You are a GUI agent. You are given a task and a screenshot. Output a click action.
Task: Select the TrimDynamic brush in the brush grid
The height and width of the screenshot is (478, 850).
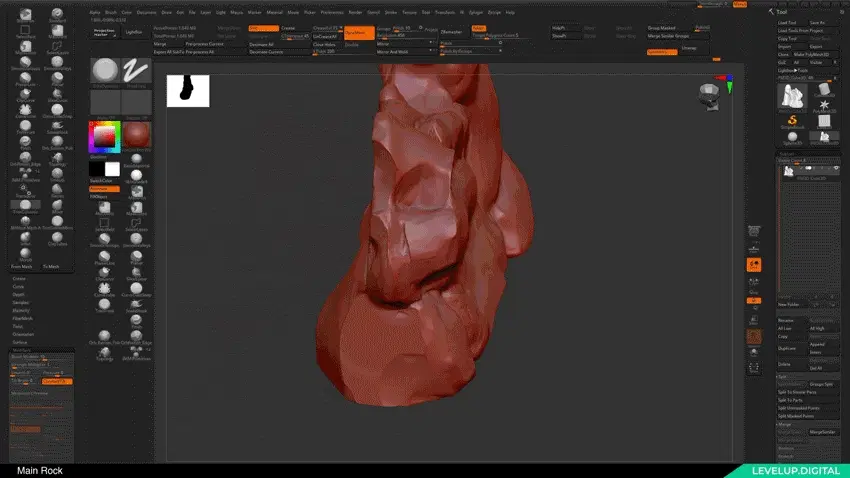pyautogui.click(x=25, y=205)
